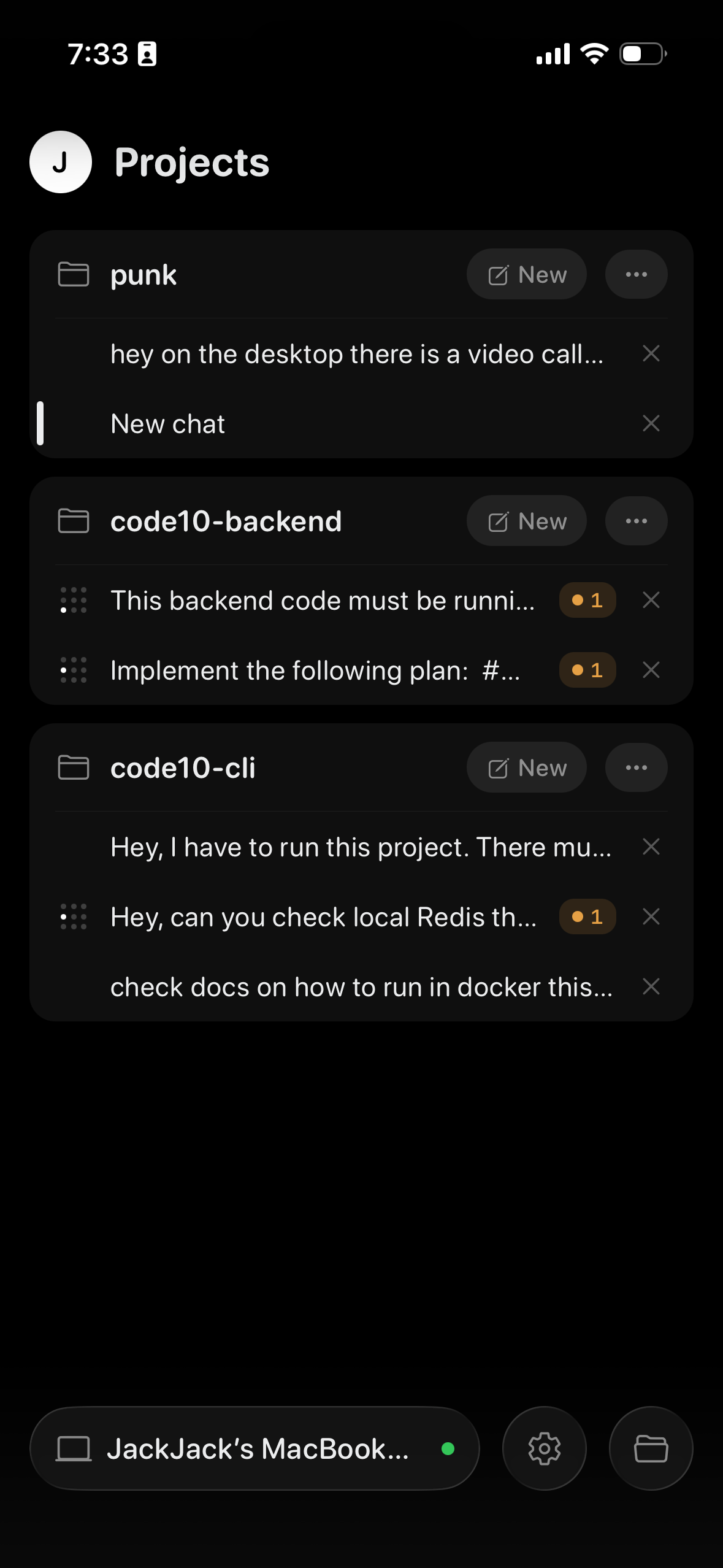Image resolution: width=723 pixels, height=1568 pixels.
Task: Select the "This backend code must be runni..." chat
Action: tap(322, 600)
